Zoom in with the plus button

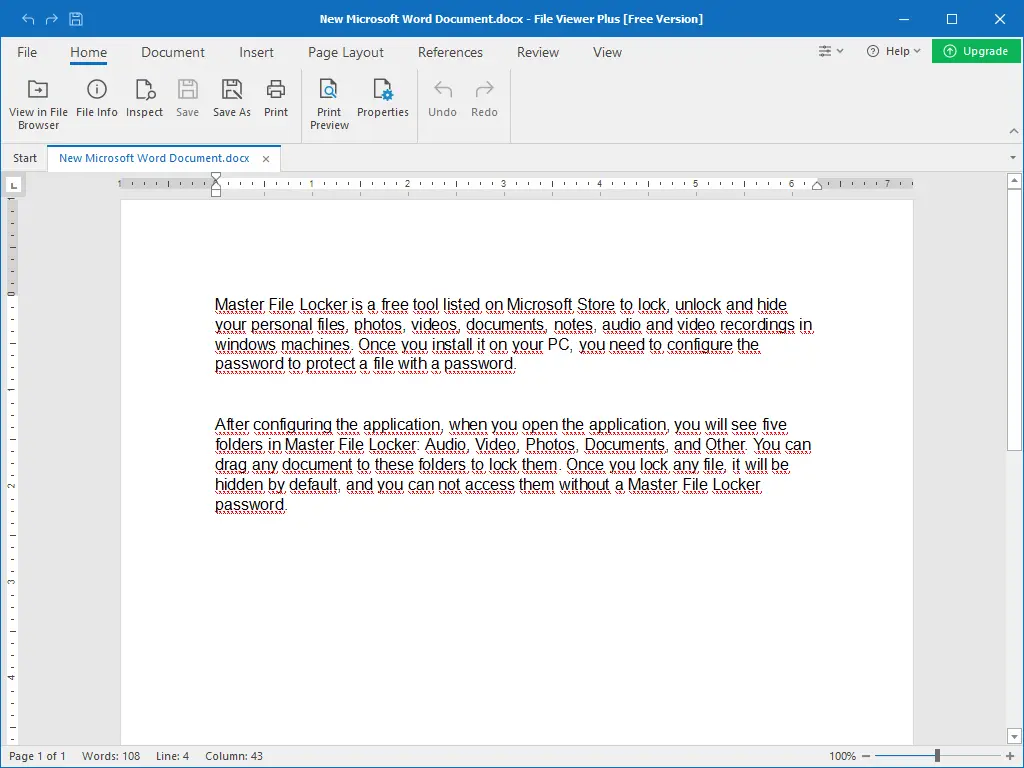pyautogui.click(x=1010, y=756)
